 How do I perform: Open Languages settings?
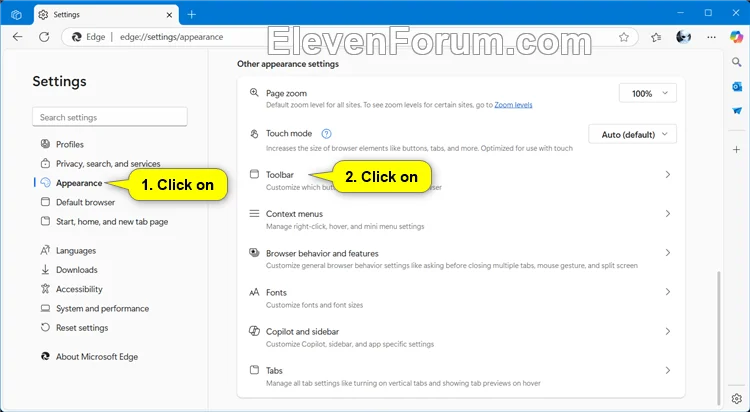[76, 251]
